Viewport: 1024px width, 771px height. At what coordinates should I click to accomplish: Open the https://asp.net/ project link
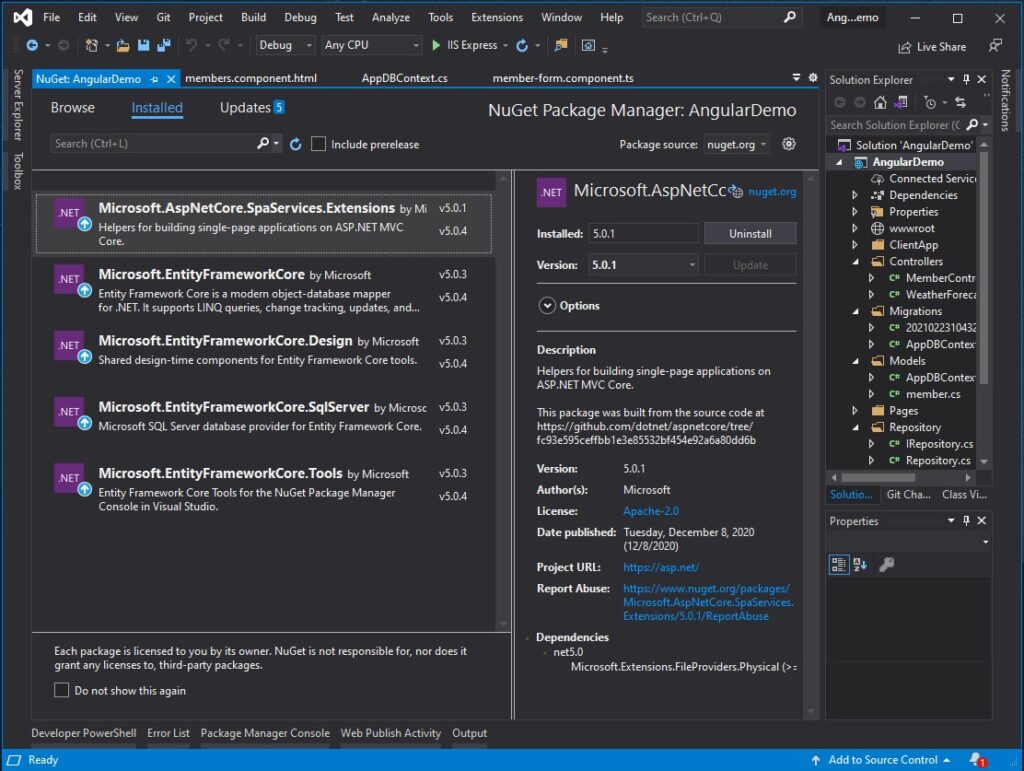[661, 567]
